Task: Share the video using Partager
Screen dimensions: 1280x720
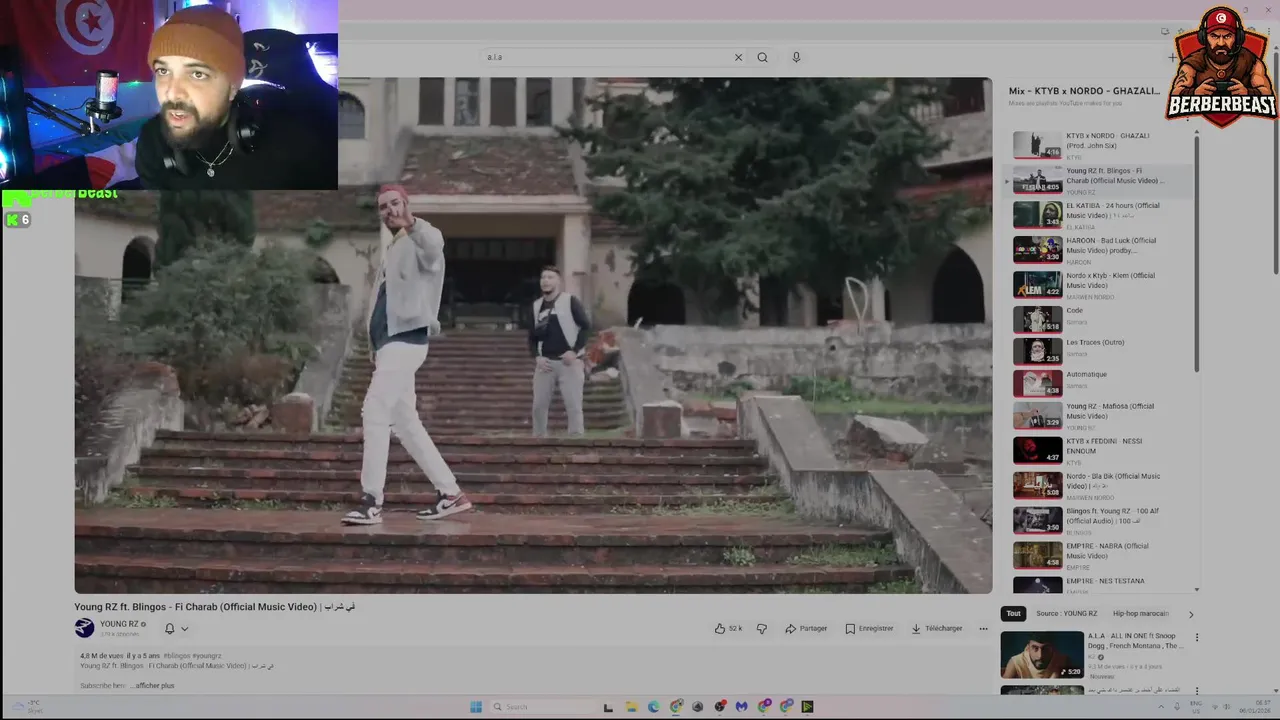Action: point(806,628)
